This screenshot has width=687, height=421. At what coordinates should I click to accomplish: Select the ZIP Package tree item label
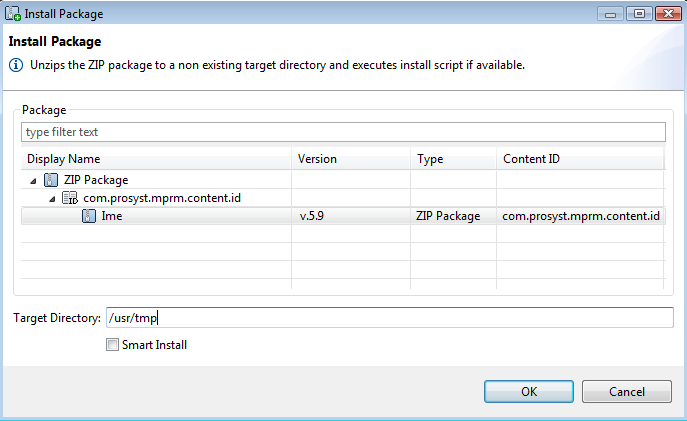(96, 180)
